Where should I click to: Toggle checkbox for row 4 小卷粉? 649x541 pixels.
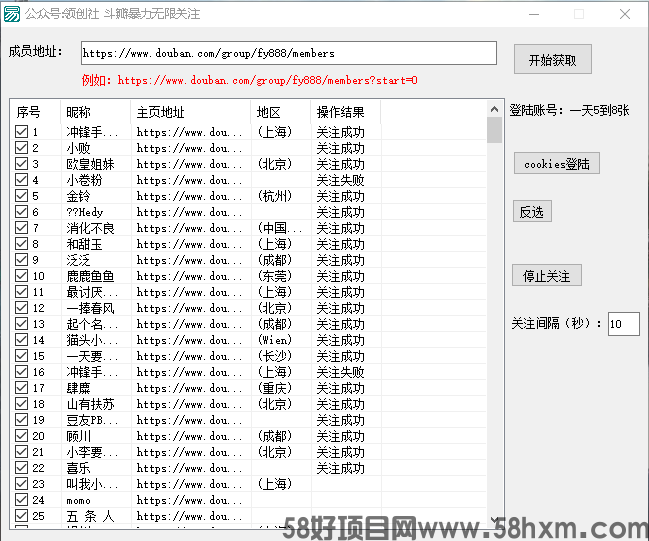point(22,180)
